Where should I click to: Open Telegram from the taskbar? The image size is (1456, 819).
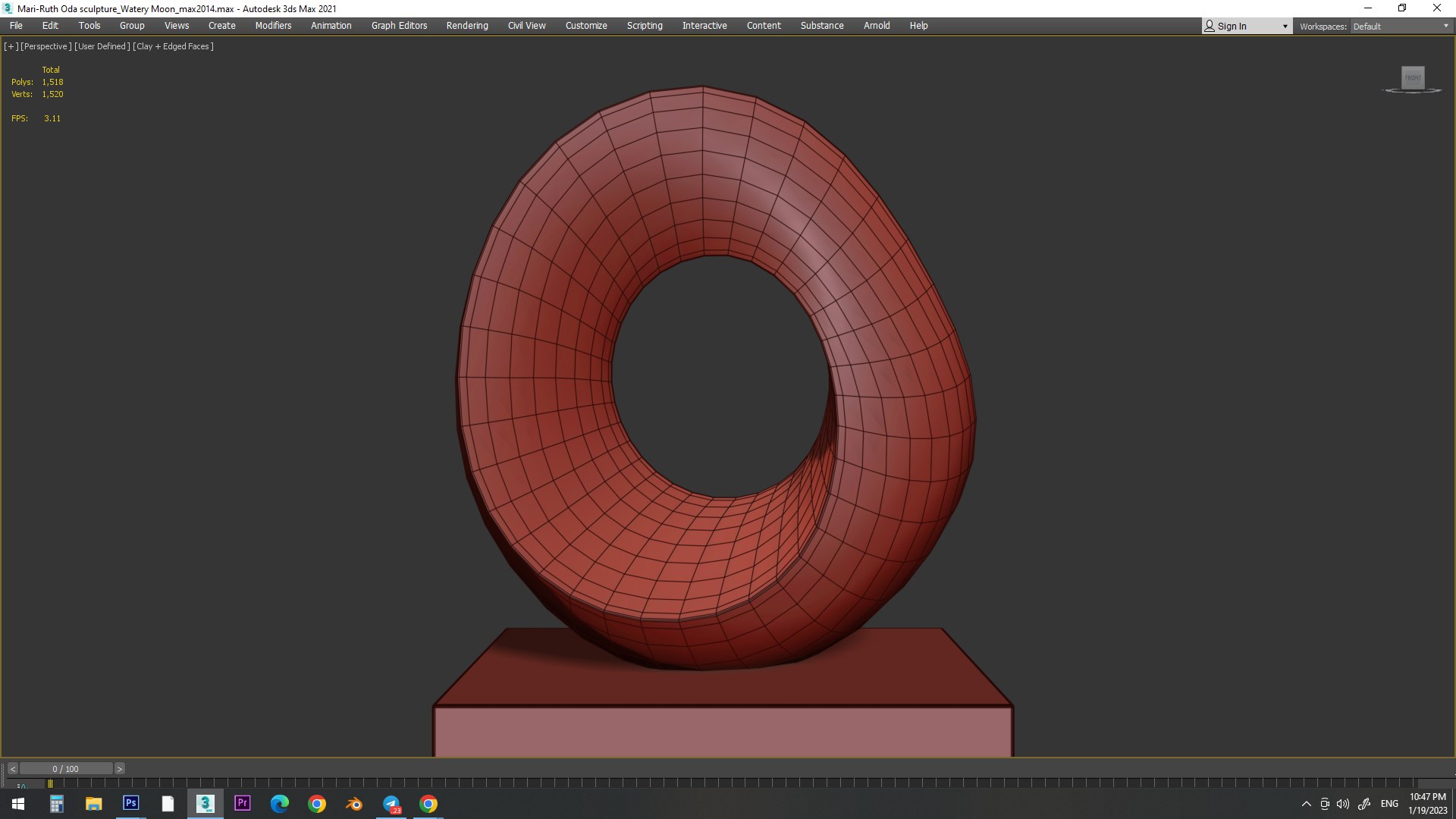point(391,804)
